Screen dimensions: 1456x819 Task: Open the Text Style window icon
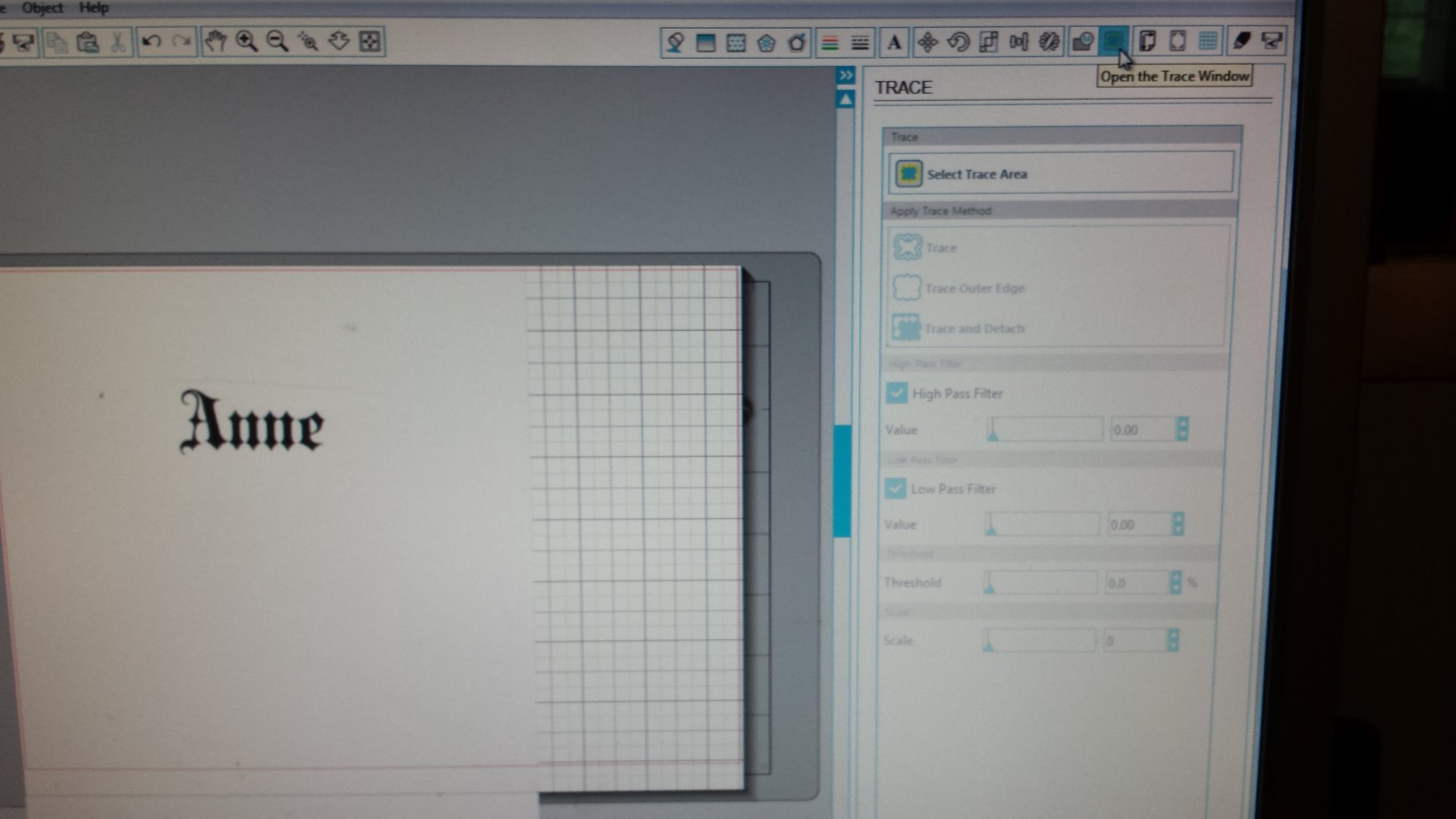[894, 42]
